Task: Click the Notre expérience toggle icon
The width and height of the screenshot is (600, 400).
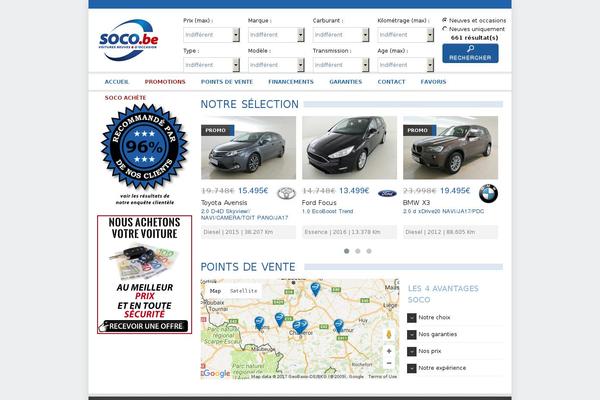Action: (412, 368)
